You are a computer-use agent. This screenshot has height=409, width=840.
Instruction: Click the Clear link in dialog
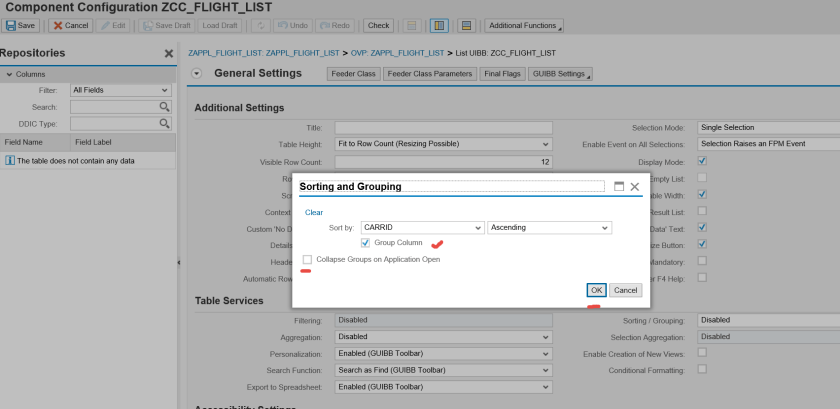click(x=314, y=212)
